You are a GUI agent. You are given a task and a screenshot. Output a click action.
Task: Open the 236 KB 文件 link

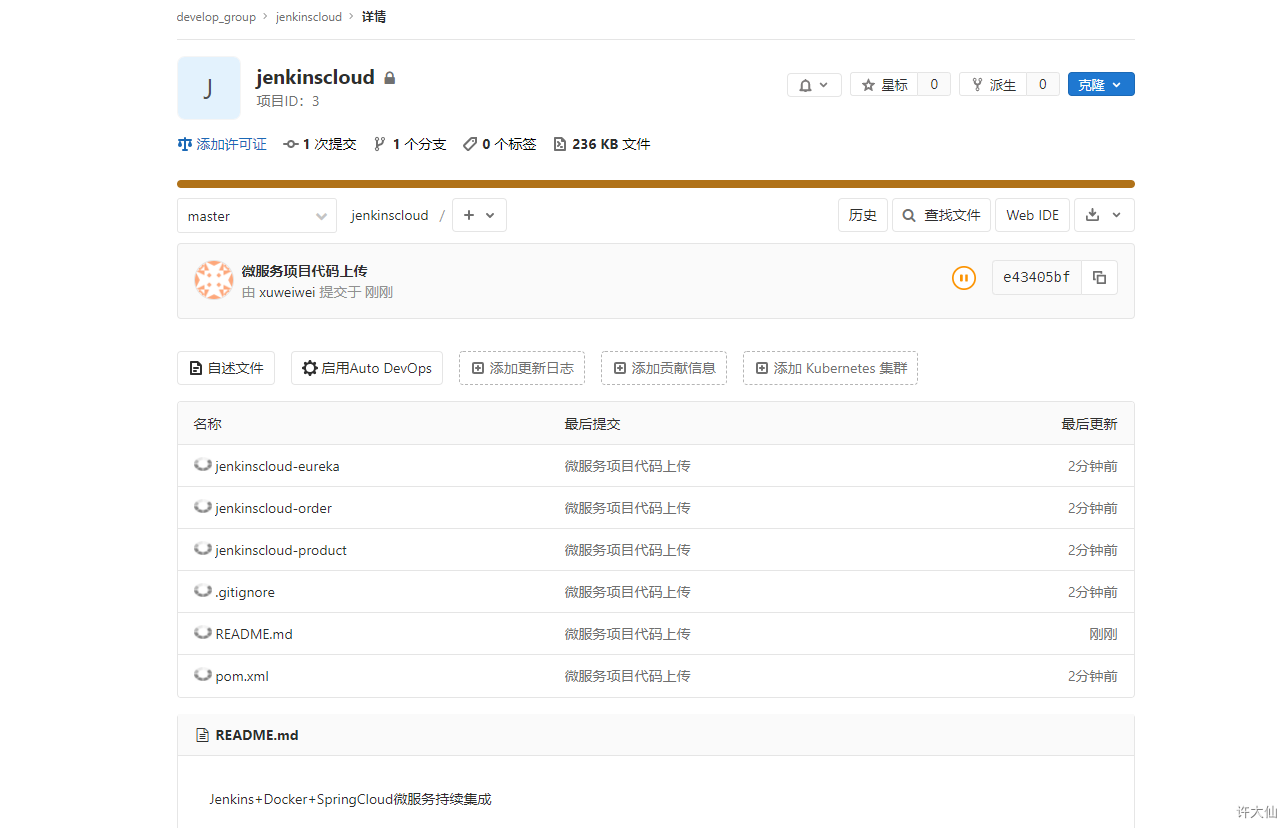pos(602,144)
